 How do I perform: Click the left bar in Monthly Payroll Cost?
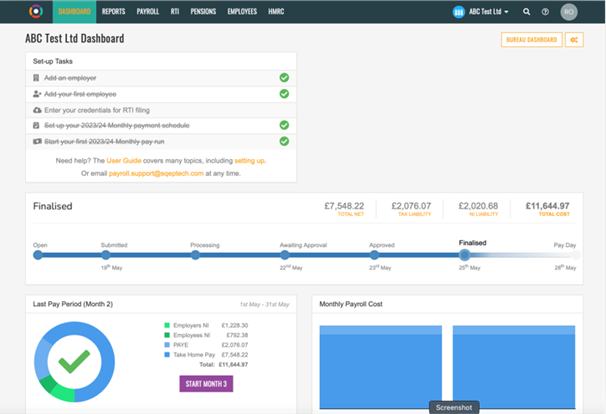pos(381,367)
